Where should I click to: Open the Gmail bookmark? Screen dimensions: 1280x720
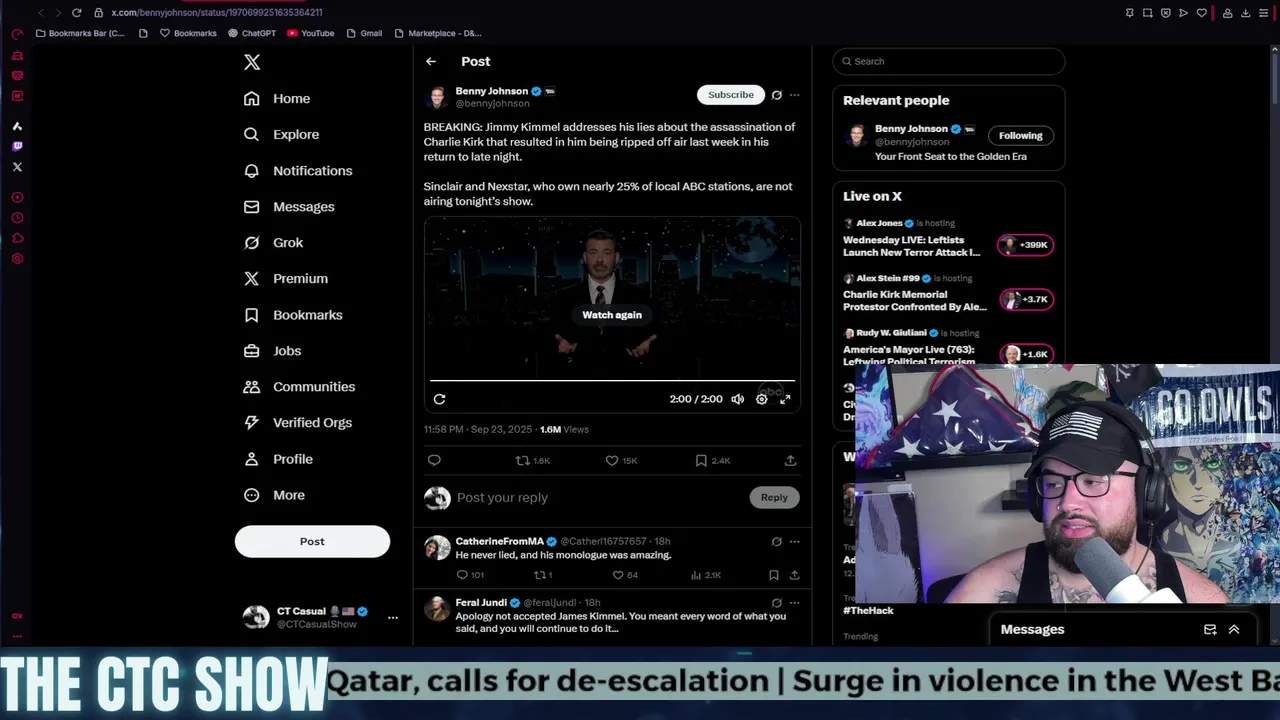click(364, 33)
